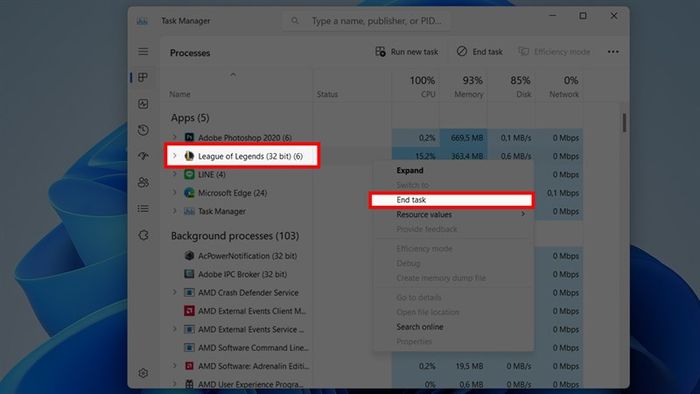
Task: Sort by the Disk column header
Action: click(x=524, y=94)
